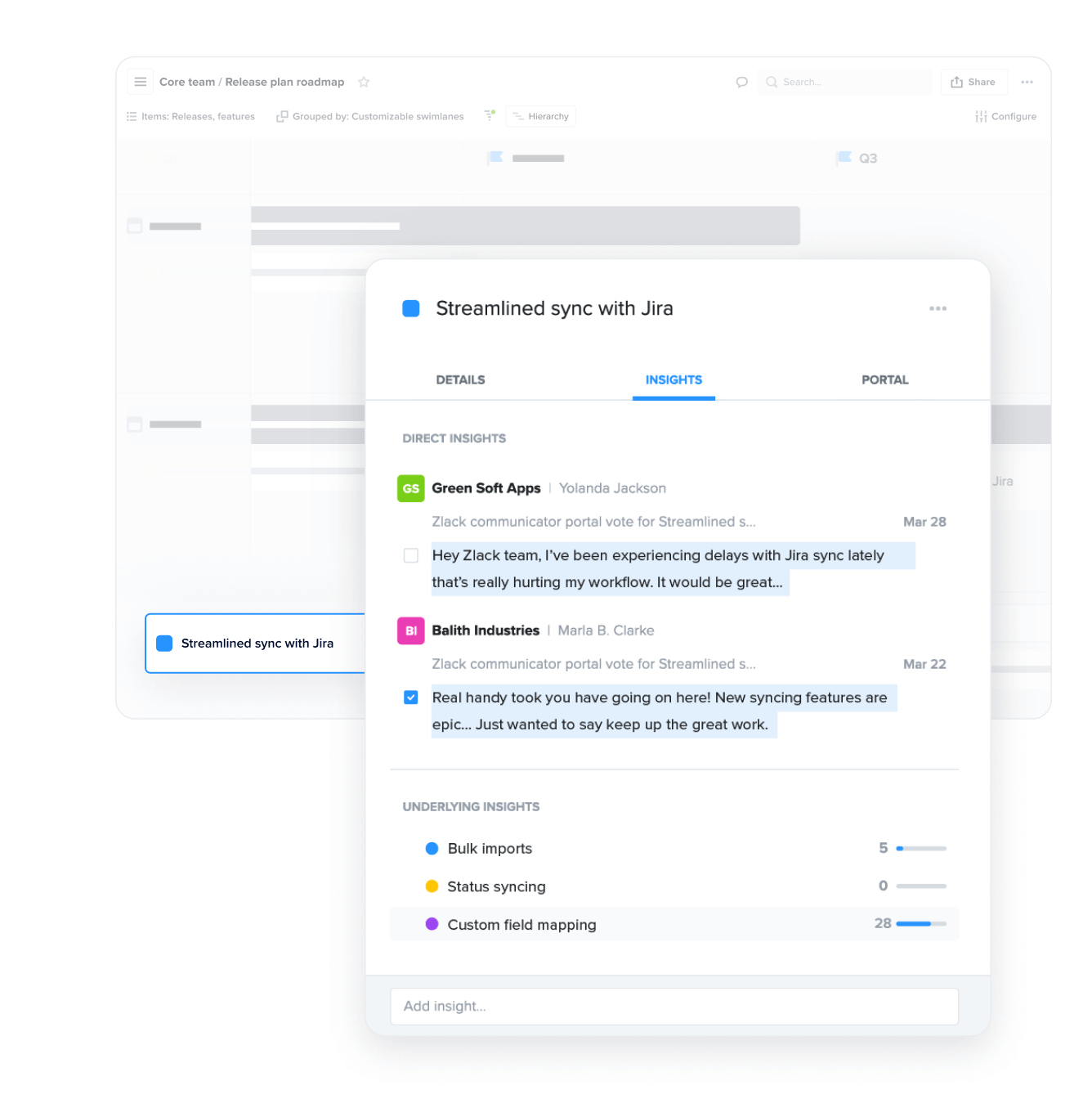Click the Share button
Screen dimensions: 1092x1108
[973, 82]
